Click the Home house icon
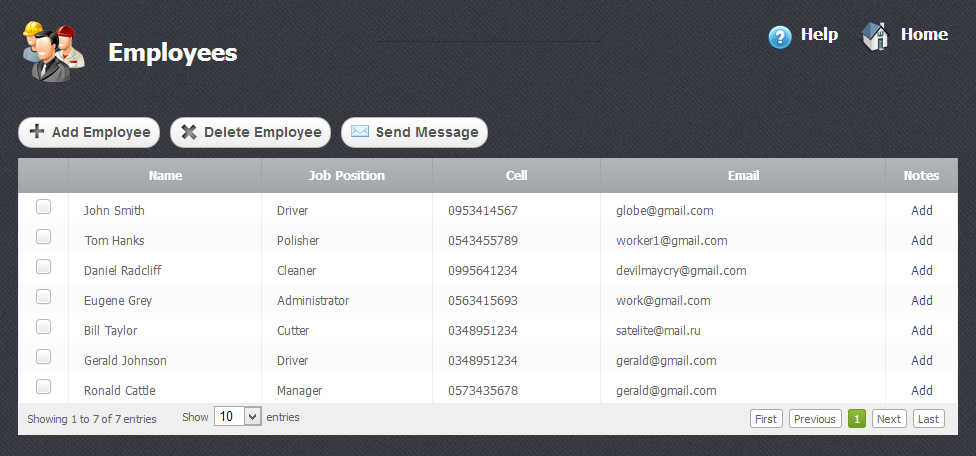976x456 pixels. click(874, 37)
